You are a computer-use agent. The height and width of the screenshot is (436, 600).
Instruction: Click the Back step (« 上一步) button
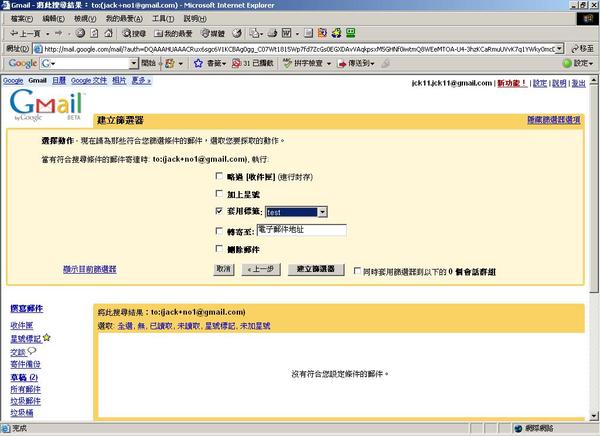tap(261, 269)
